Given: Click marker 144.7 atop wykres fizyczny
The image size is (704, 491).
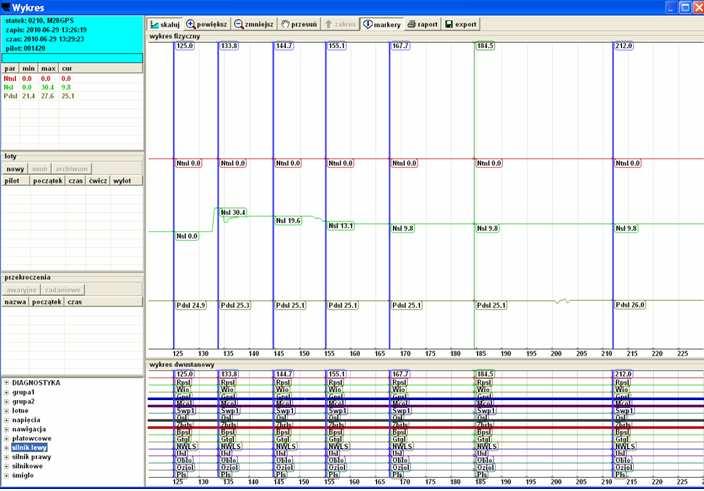Looking at the screenshot, I should pyautogui.click(x=284, y=46).
